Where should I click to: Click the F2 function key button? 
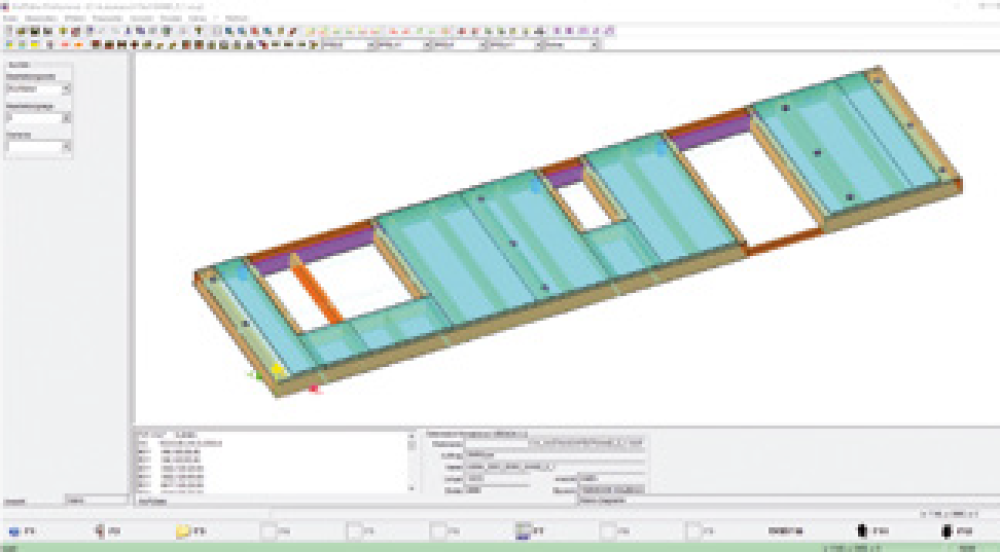[108, 530]
